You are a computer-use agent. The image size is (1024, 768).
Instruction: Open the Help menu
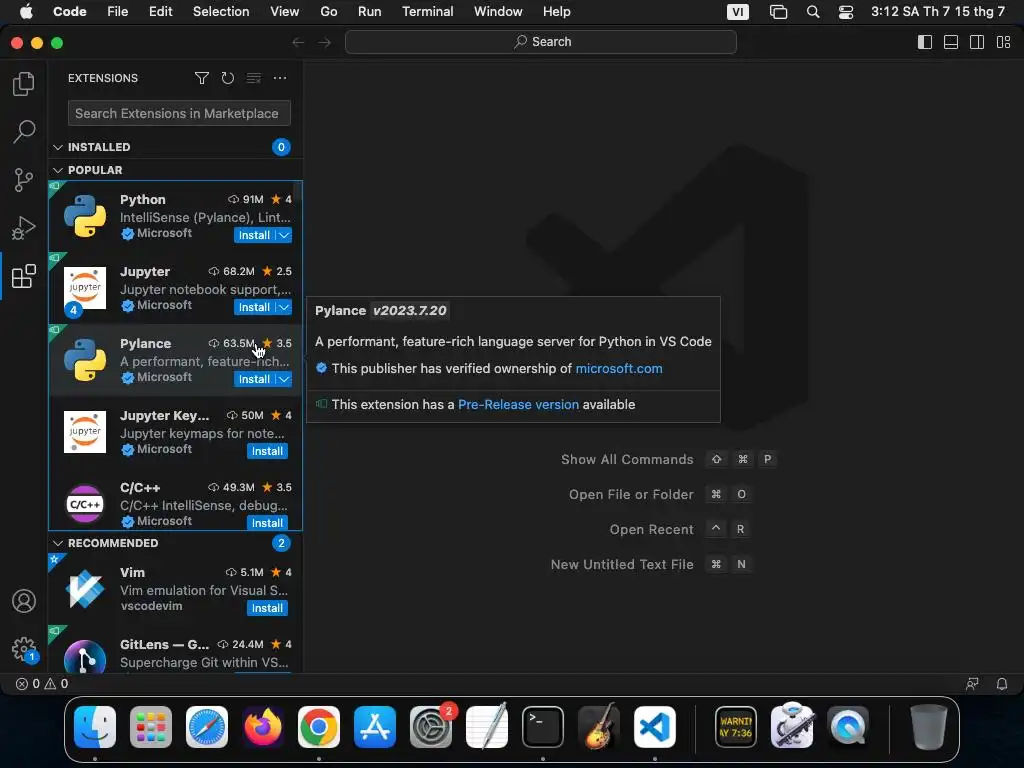tap(556, 12)
